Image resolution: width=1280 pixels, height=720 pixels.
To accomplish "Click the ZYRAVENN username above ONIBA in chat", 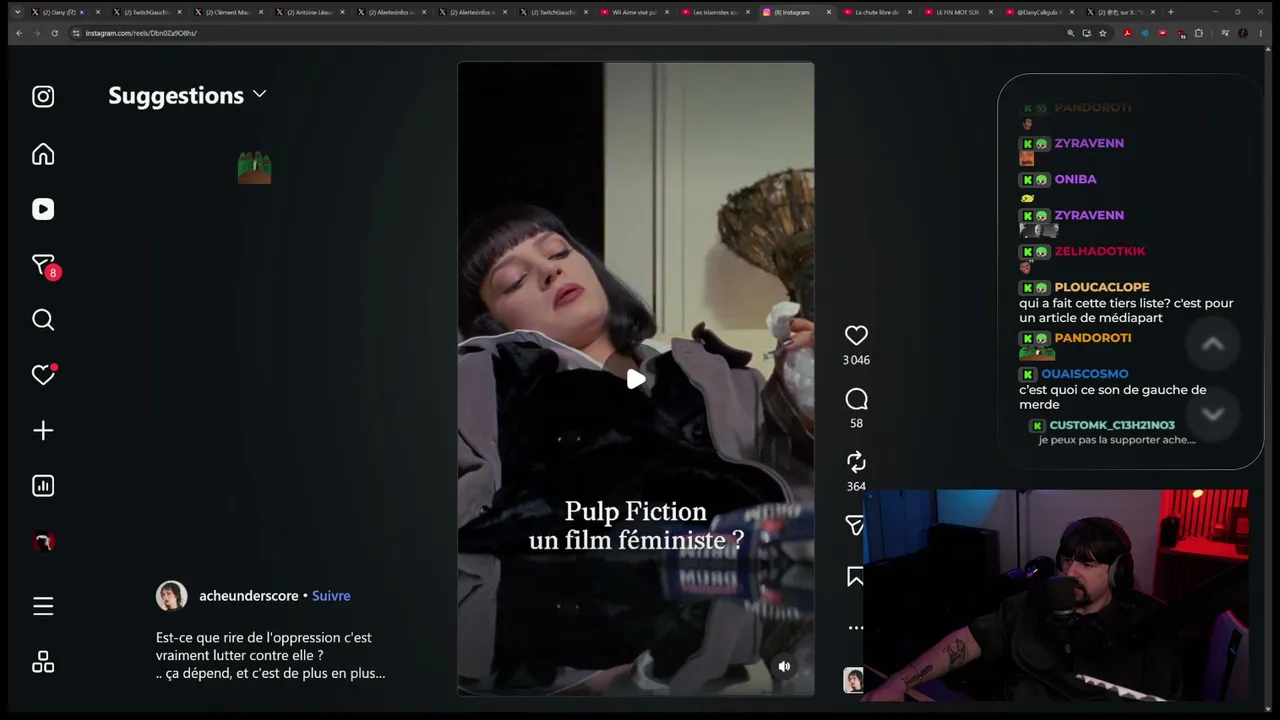I will [1089, 143].
